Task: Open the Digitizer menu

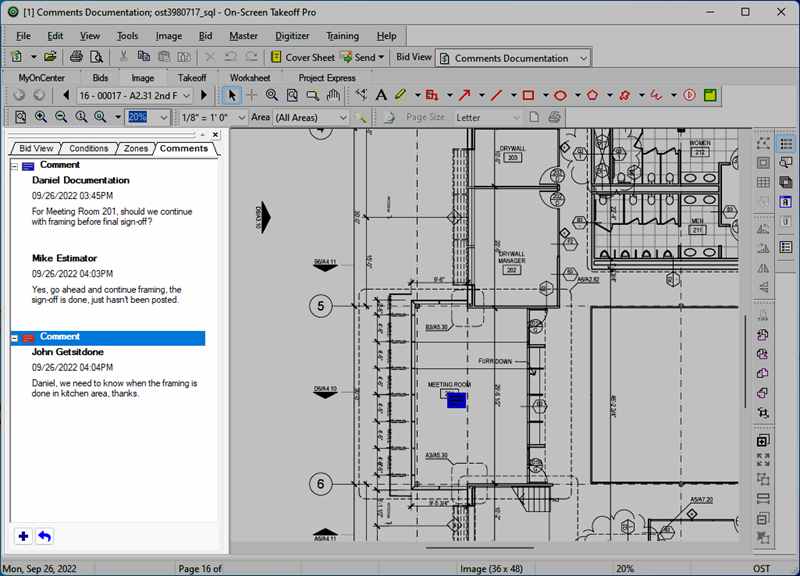Action: click(292, 36)
